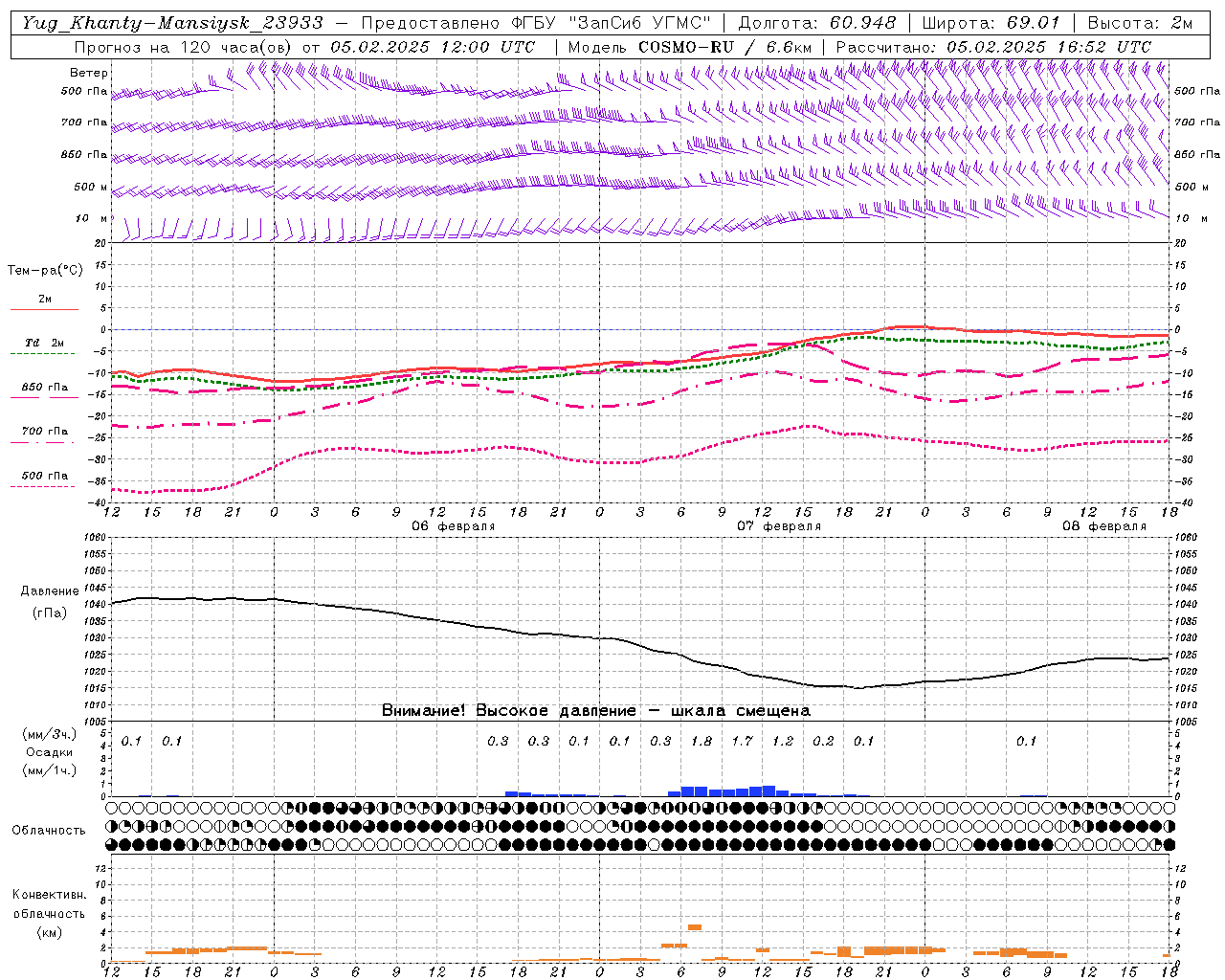The image size is (1225, 980).
Task: Click the warning Внимание! Высокое давление — шкала смещена
Action: (x=595, y=711)
